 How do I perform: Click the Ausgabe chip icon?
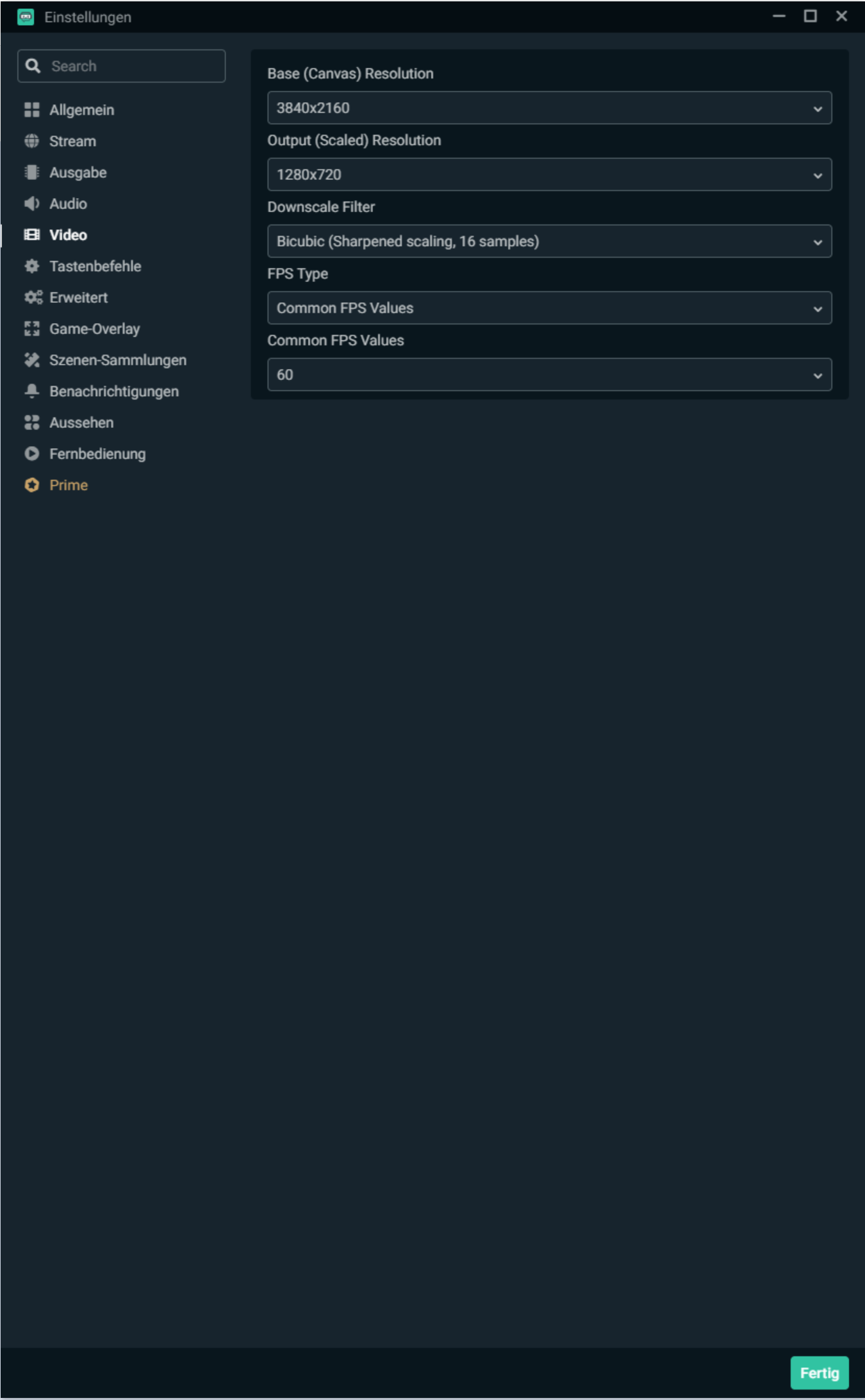32,172
